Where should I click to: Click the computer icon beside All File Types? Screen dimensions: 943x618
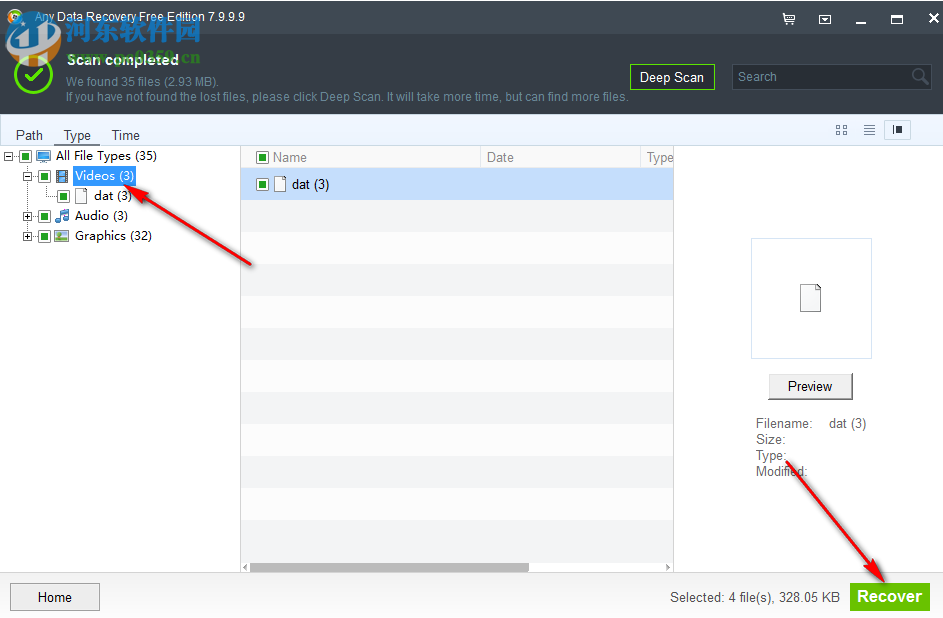click(43, 156)
